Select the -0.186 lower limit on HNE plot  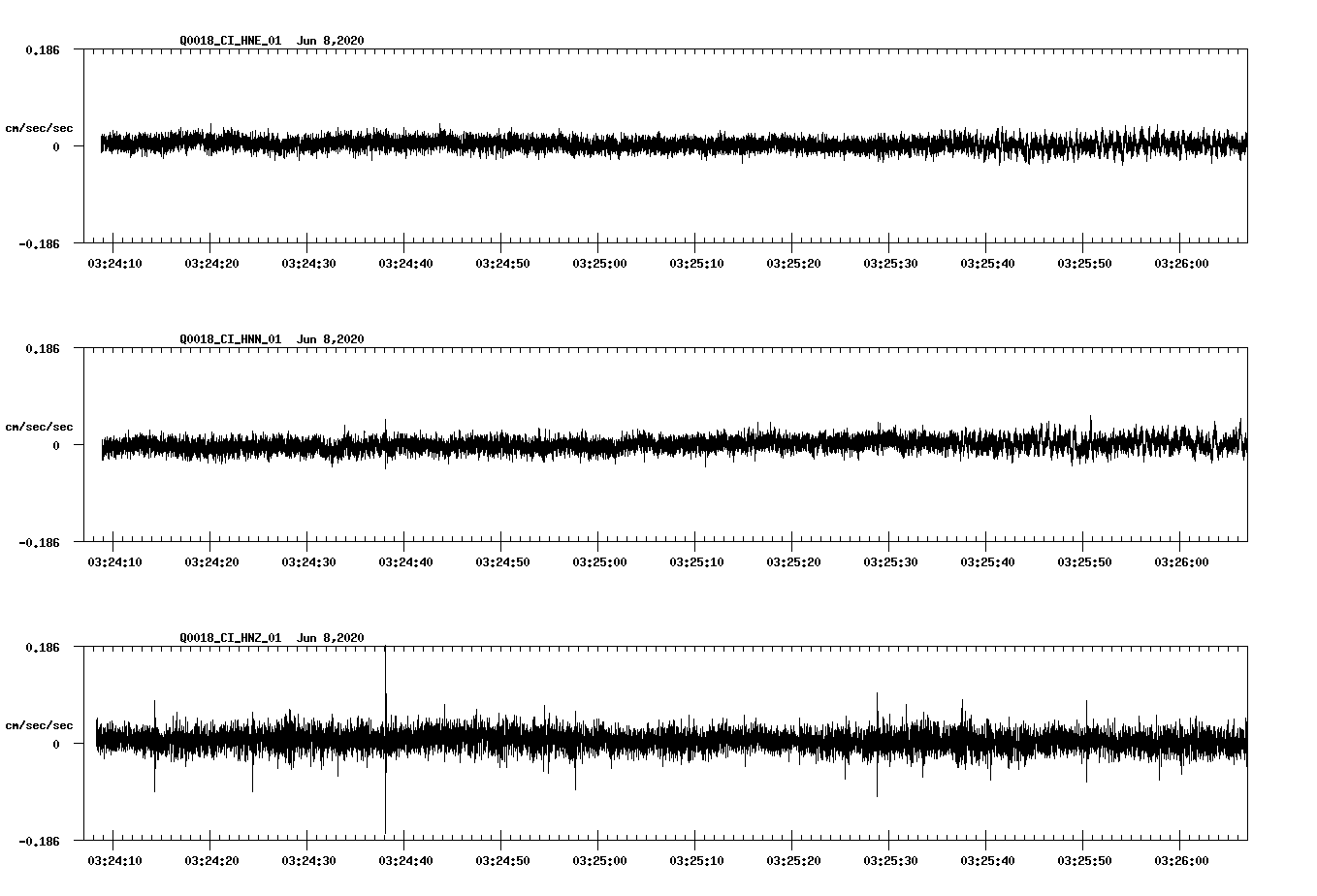[x=40, y=243]
